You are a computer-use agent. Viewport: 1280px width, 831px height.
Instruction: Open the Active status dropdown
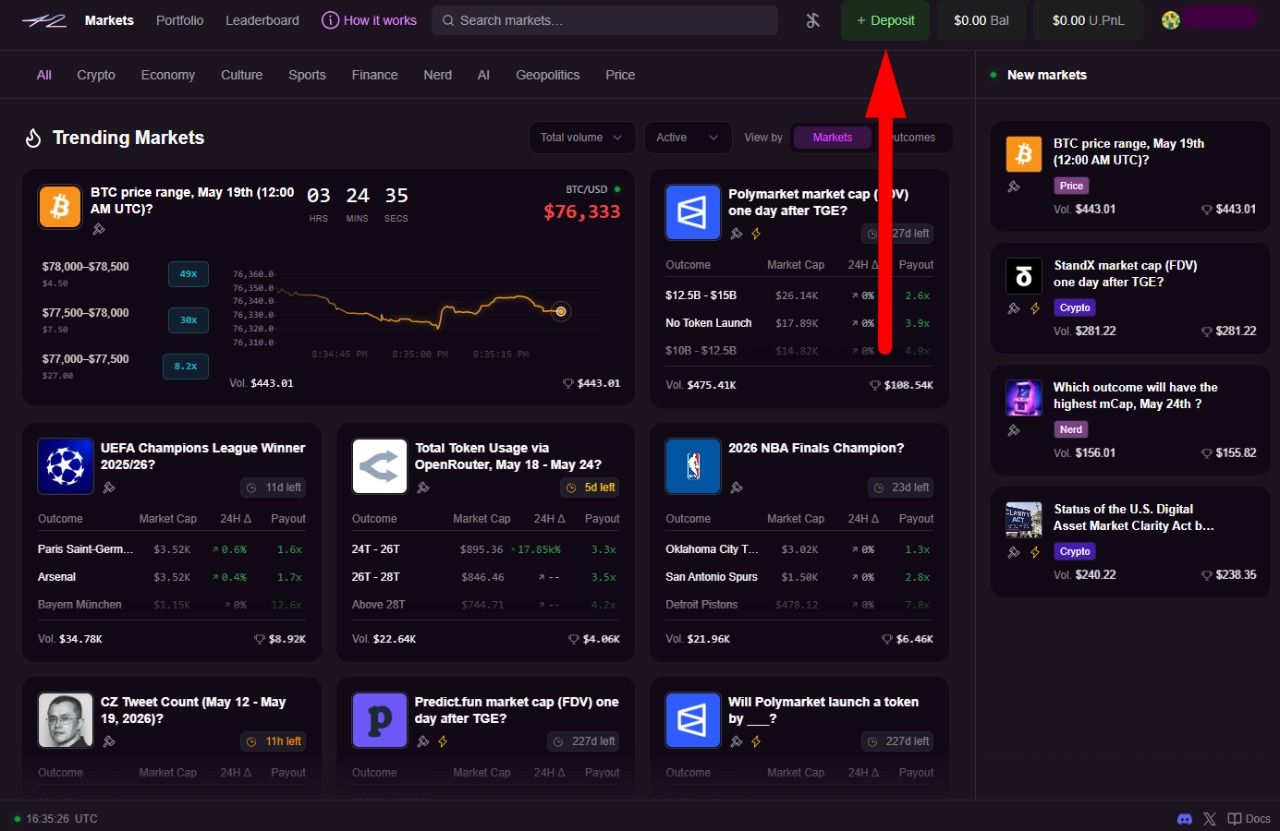(688, 138)
